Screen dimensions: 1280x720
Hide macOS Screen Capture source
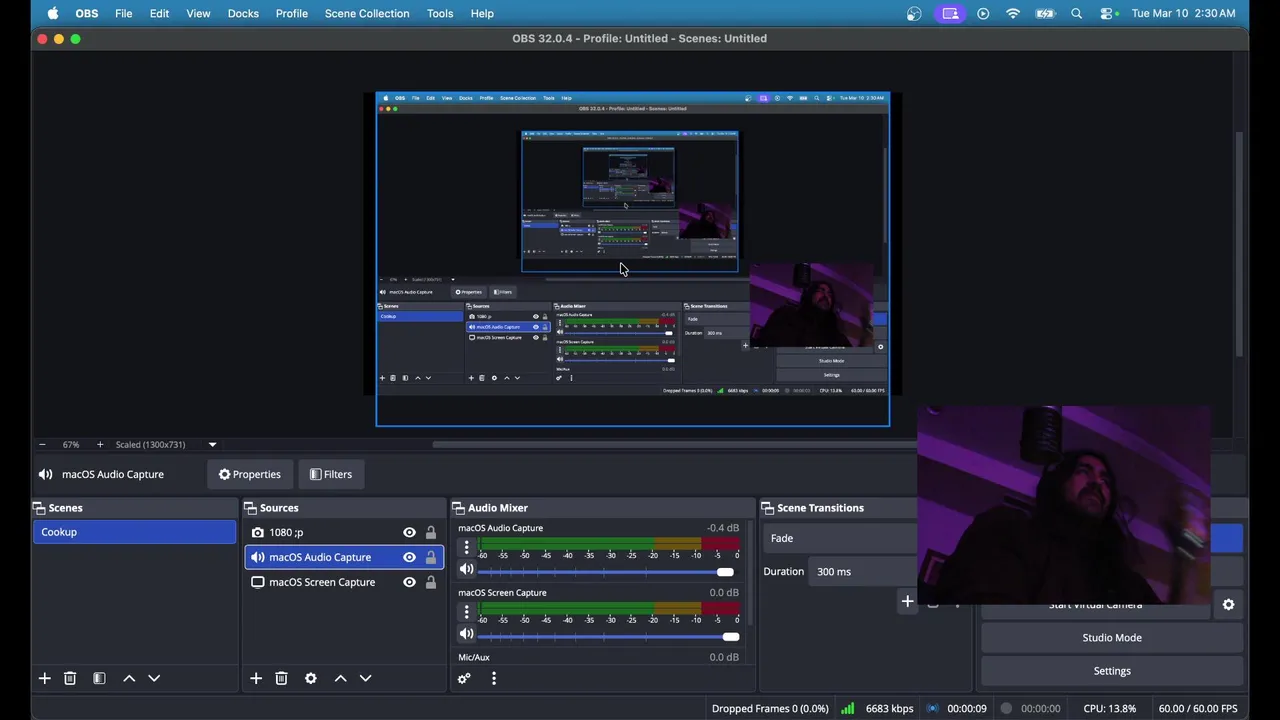click(x=409, y=582)
